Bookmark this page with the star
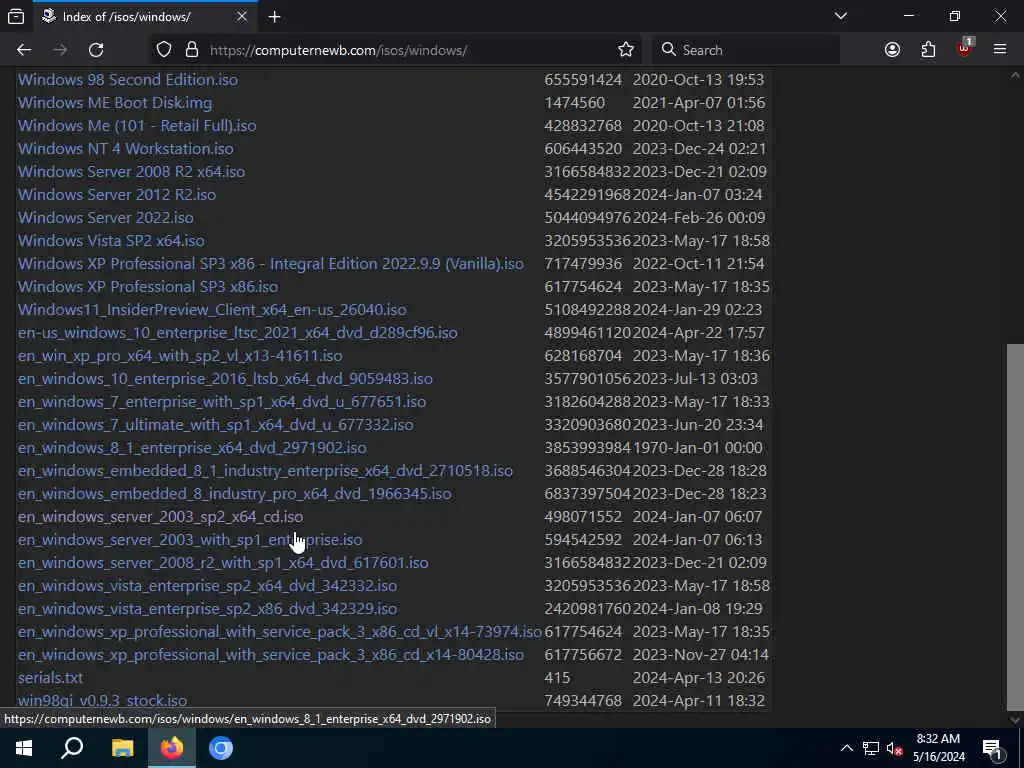Image resolution: width=1024 pixels, height=768 pixels. (x=626, y=50)
